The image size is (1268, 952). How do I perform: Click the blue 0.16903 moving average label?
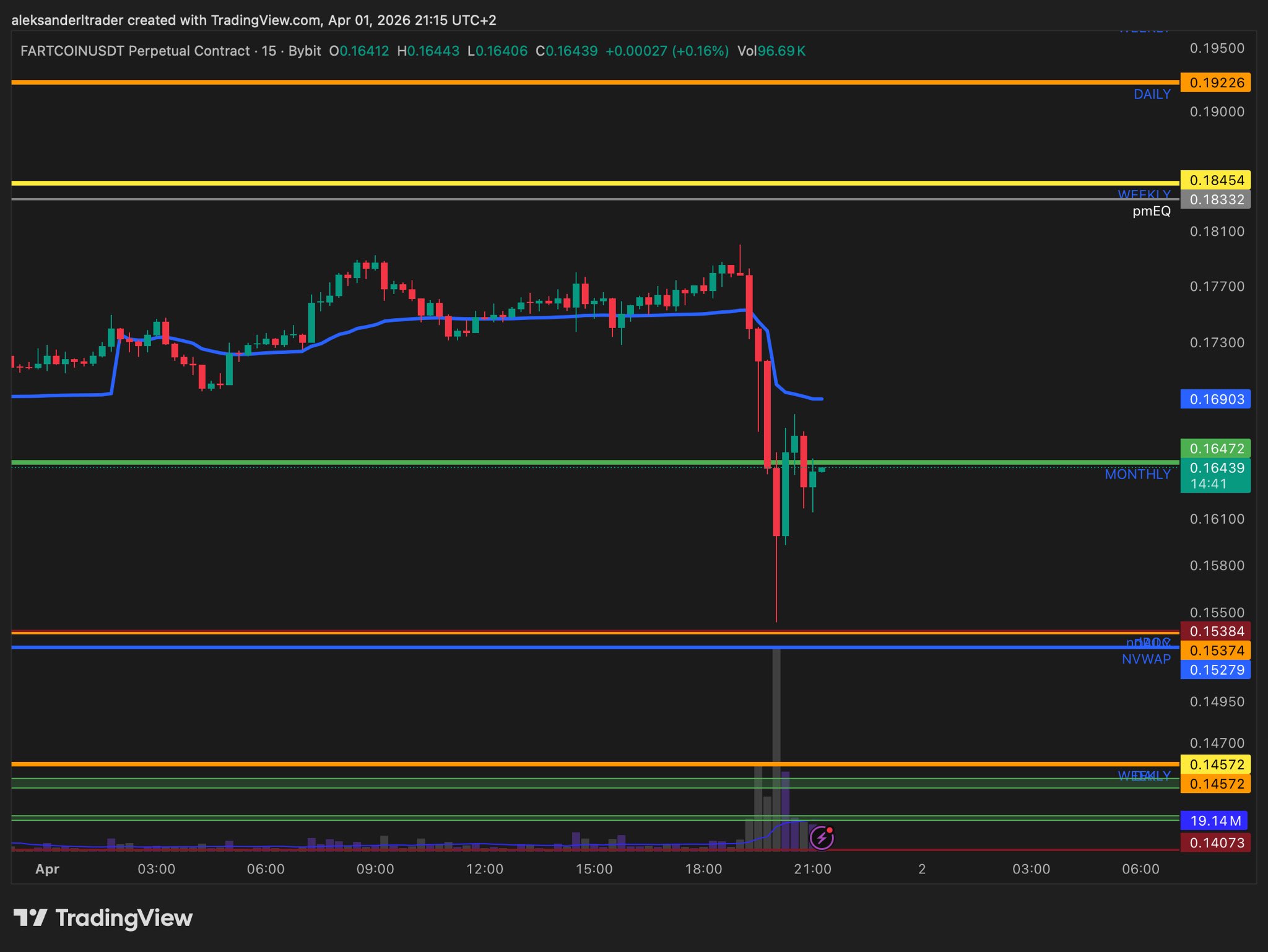coord(1215,399)
